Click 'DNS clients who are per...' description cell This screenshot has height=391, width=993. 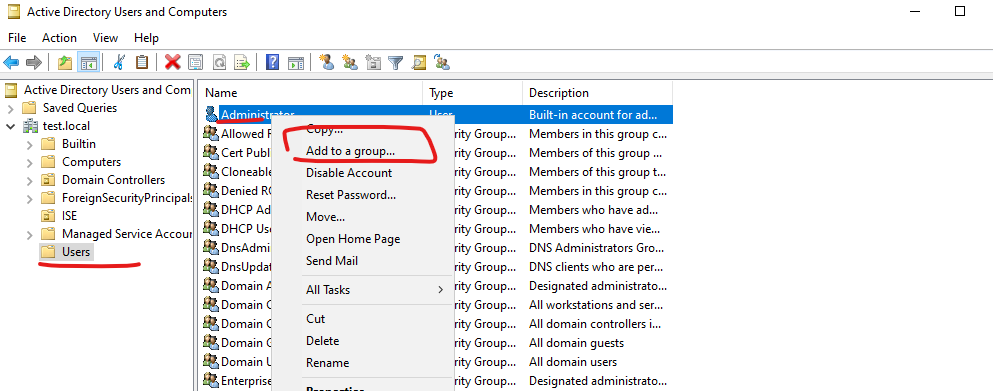pos(596,267)
